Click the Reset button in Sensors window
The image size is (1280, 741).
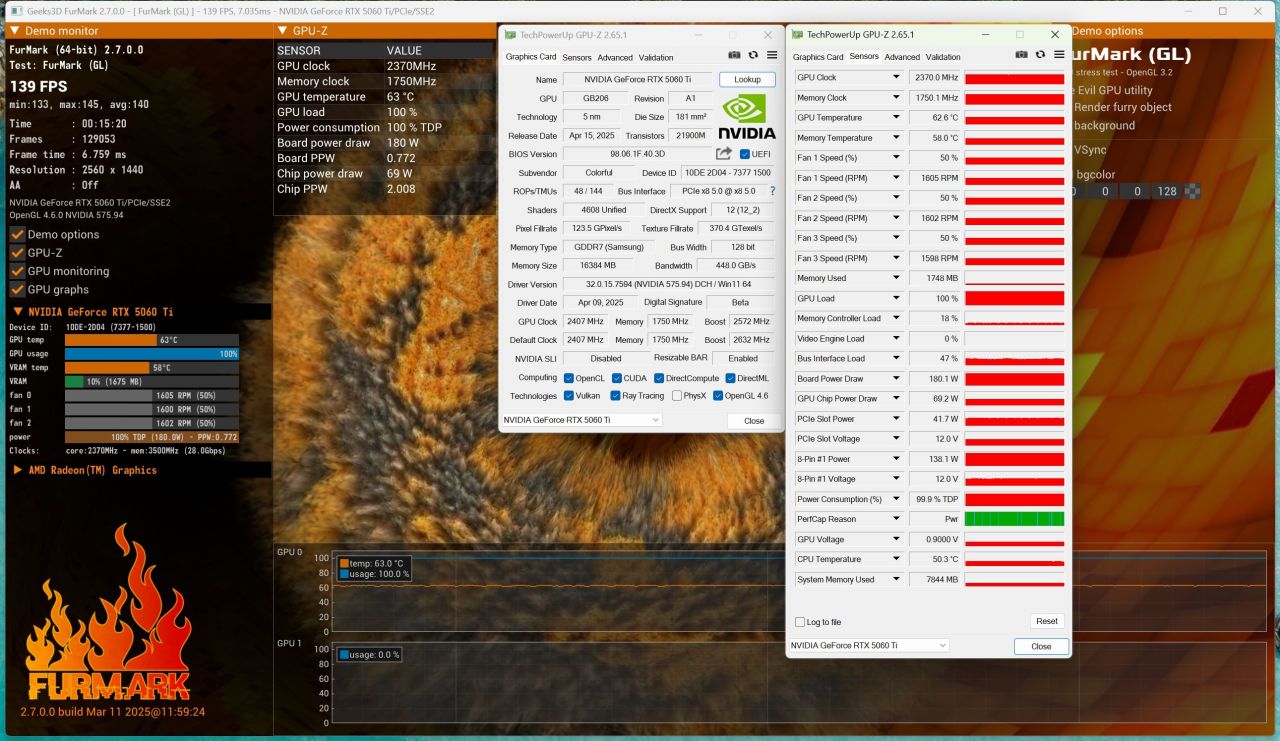point(1047,622)
